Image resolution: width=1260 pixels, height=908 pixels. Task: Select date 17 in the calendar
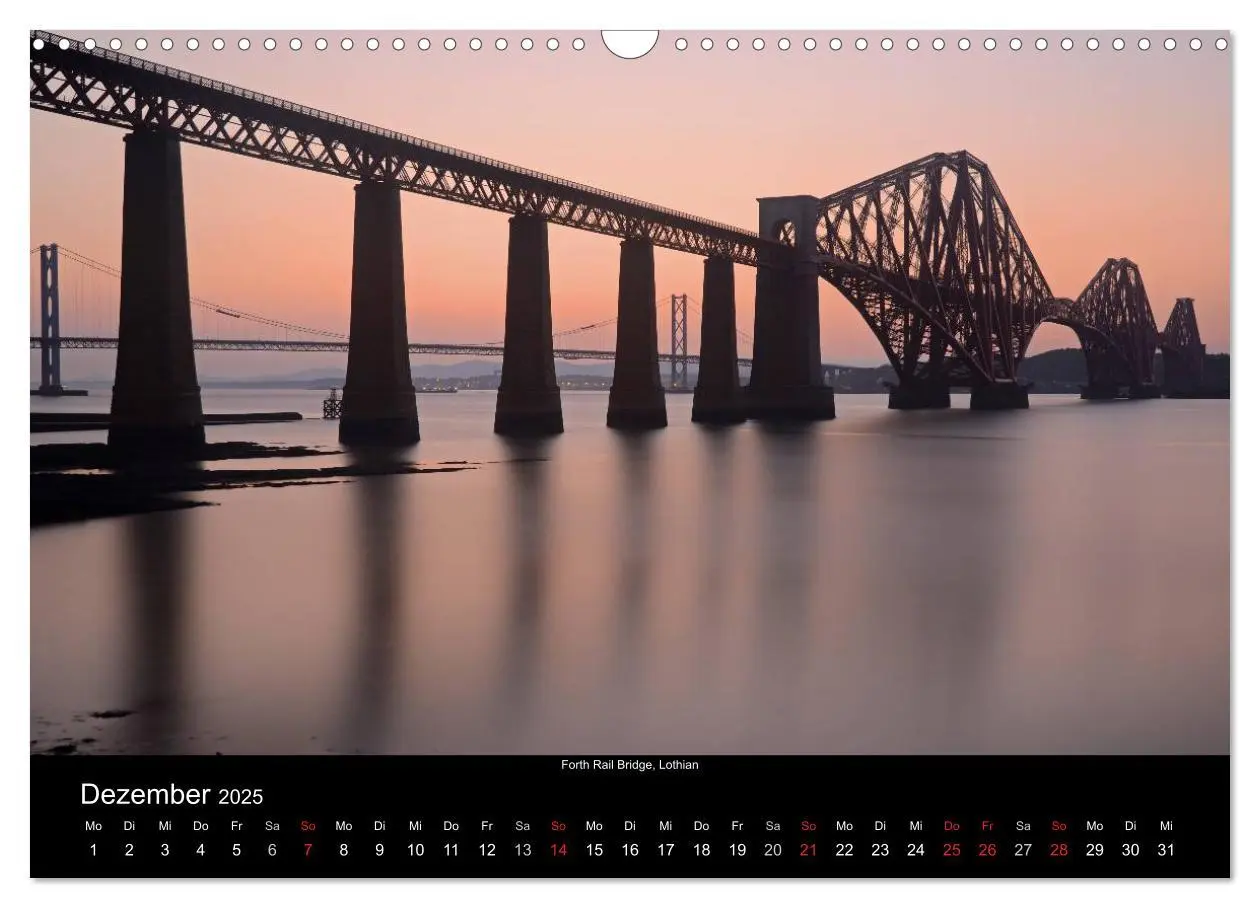point(666,850)
